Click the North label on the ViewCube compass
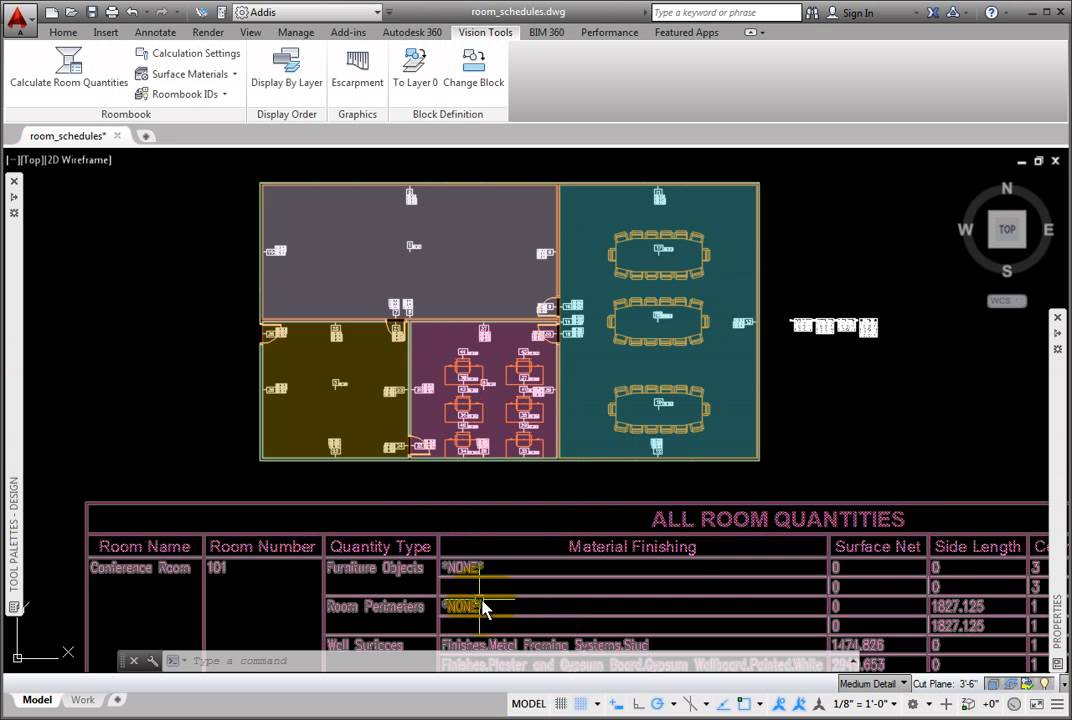The image size is (1072, 720). click(1007, 188)
